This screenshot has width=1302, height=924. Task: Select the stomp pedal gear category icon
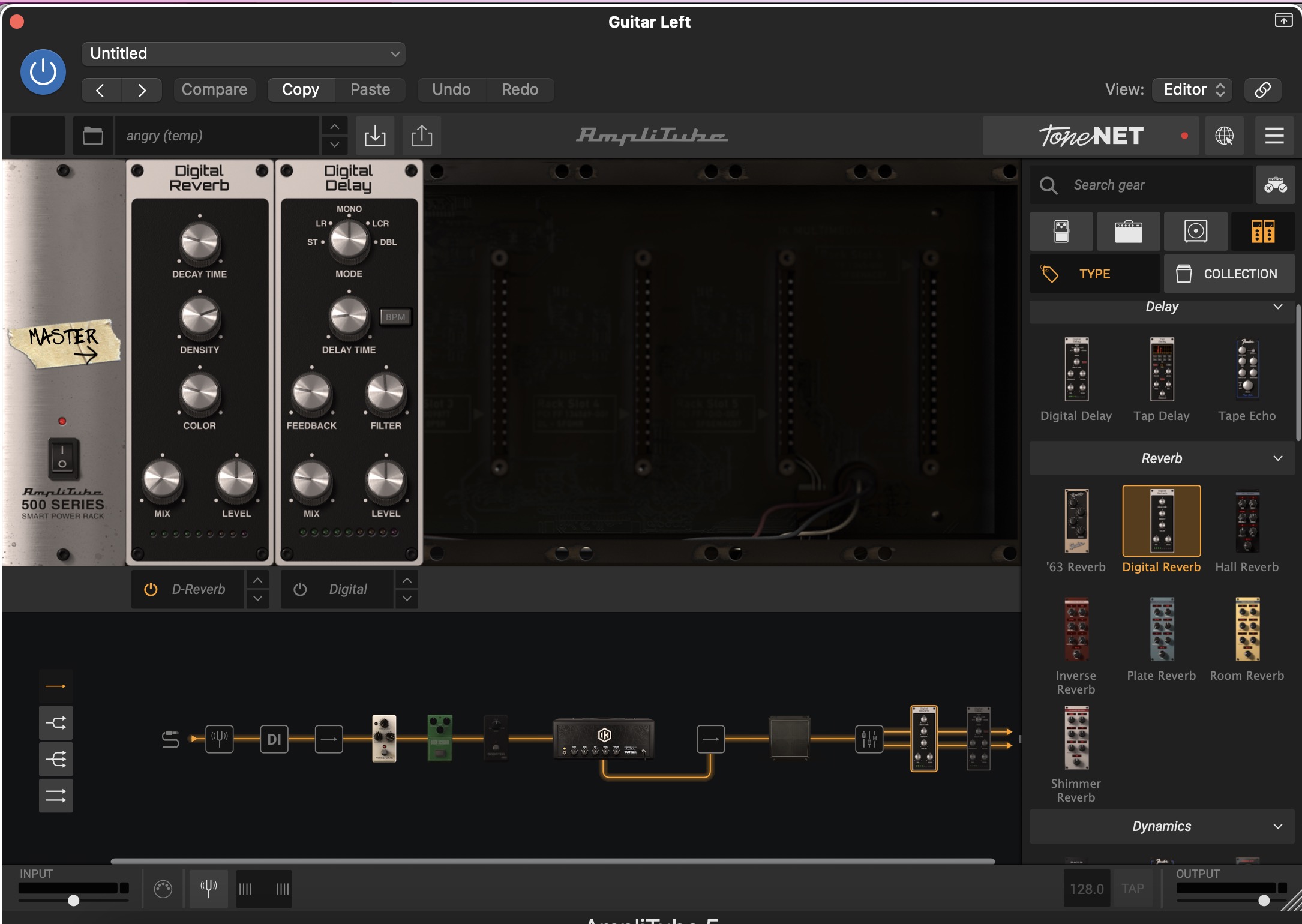tap(1061, 231)
